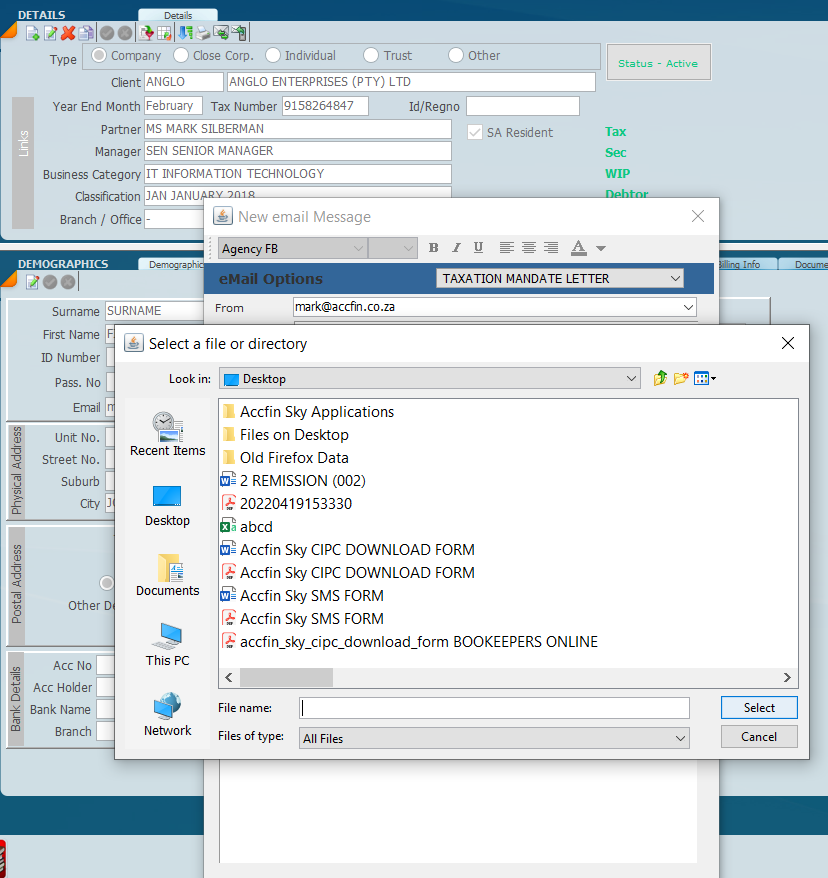Click the red X delete icon in Details toolbar
The height and width of the screenshot is (878, 828).
point(68,33)
